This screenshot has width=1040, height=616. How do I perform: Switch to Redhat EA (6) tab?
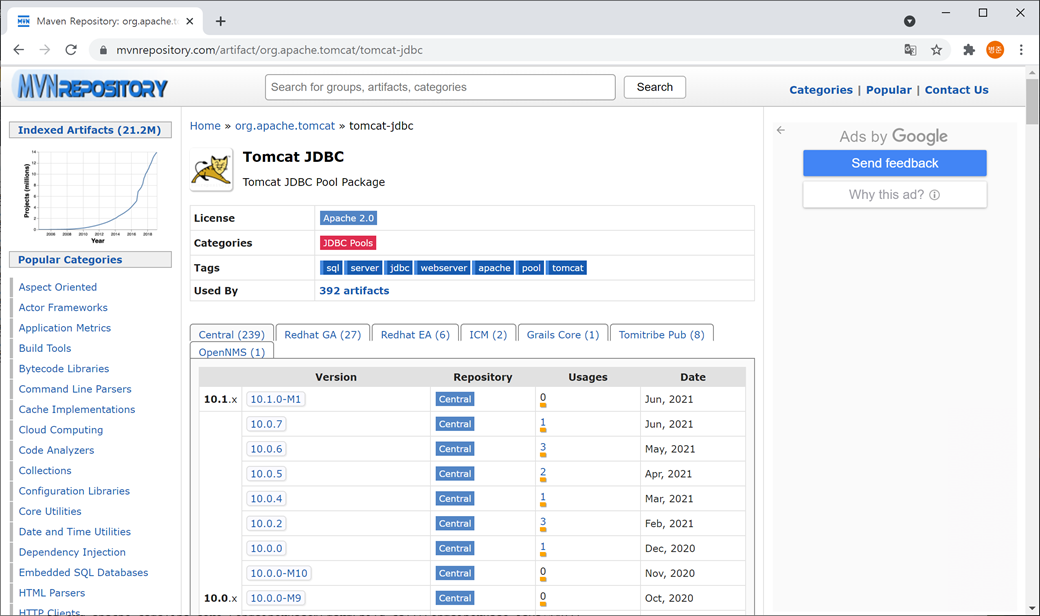pyautogui.click(x=415, y=334)
